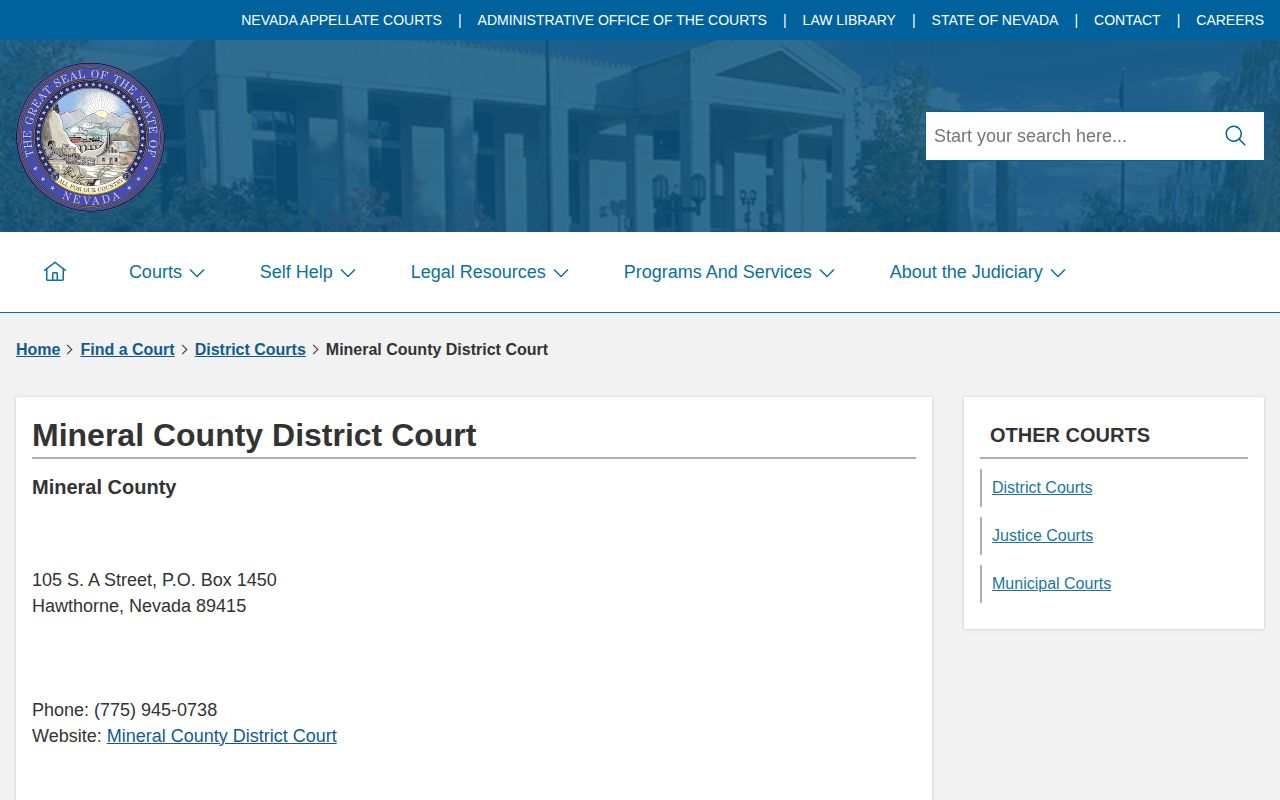Click the home icon in navigation bar
The image size is (1280, 800).
(55, 272)
